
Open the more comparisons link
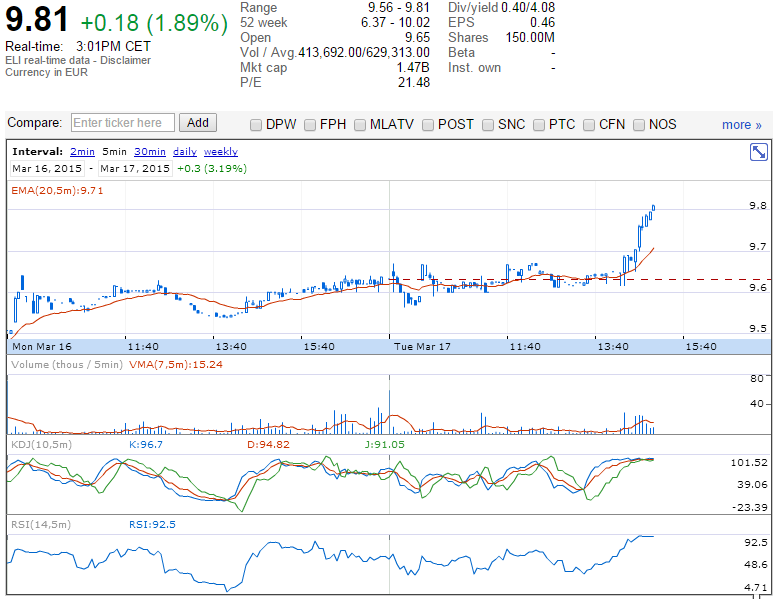[x=741, y=125]
